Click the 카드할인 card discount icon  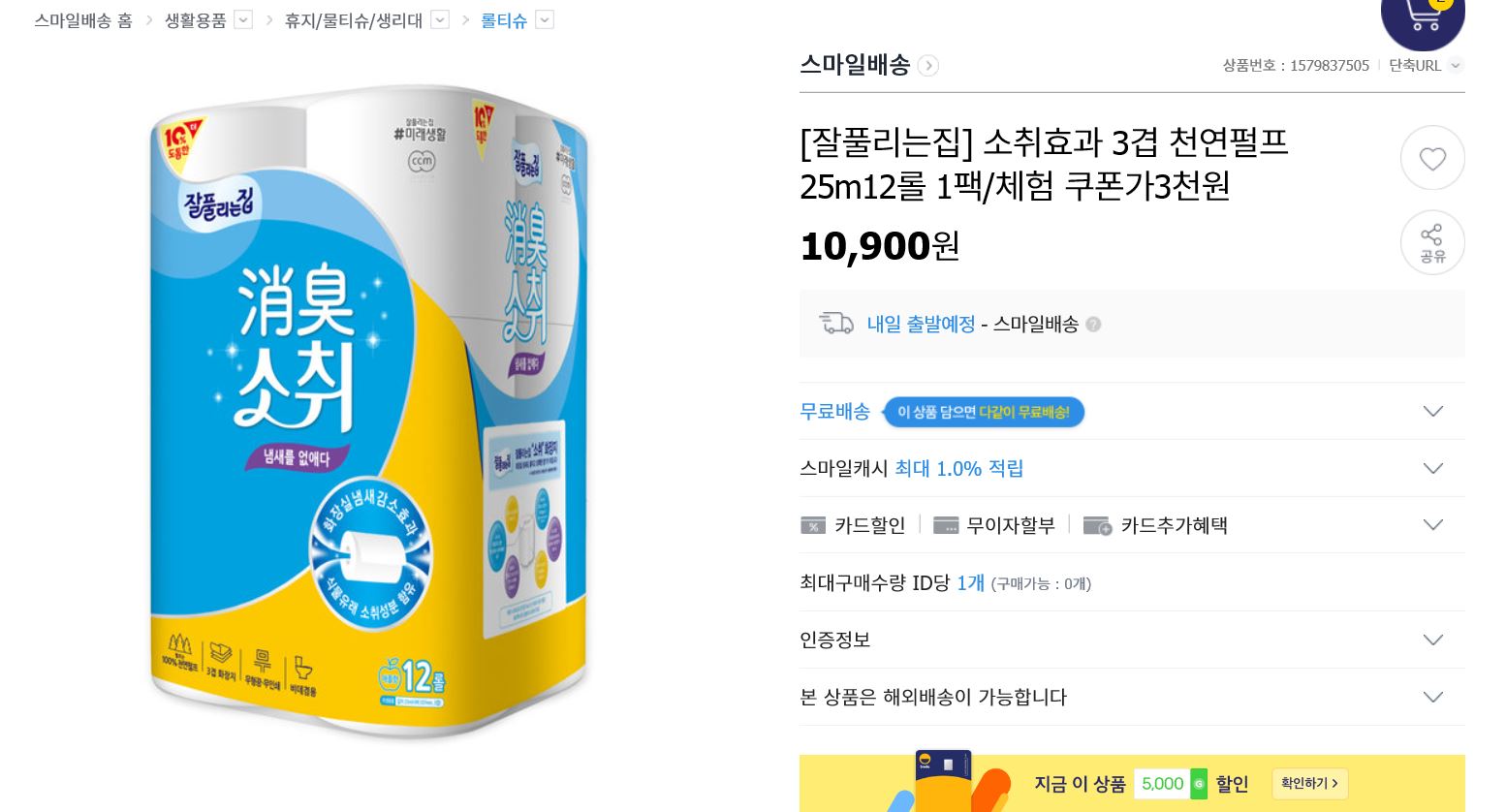(x=813, y=525)
